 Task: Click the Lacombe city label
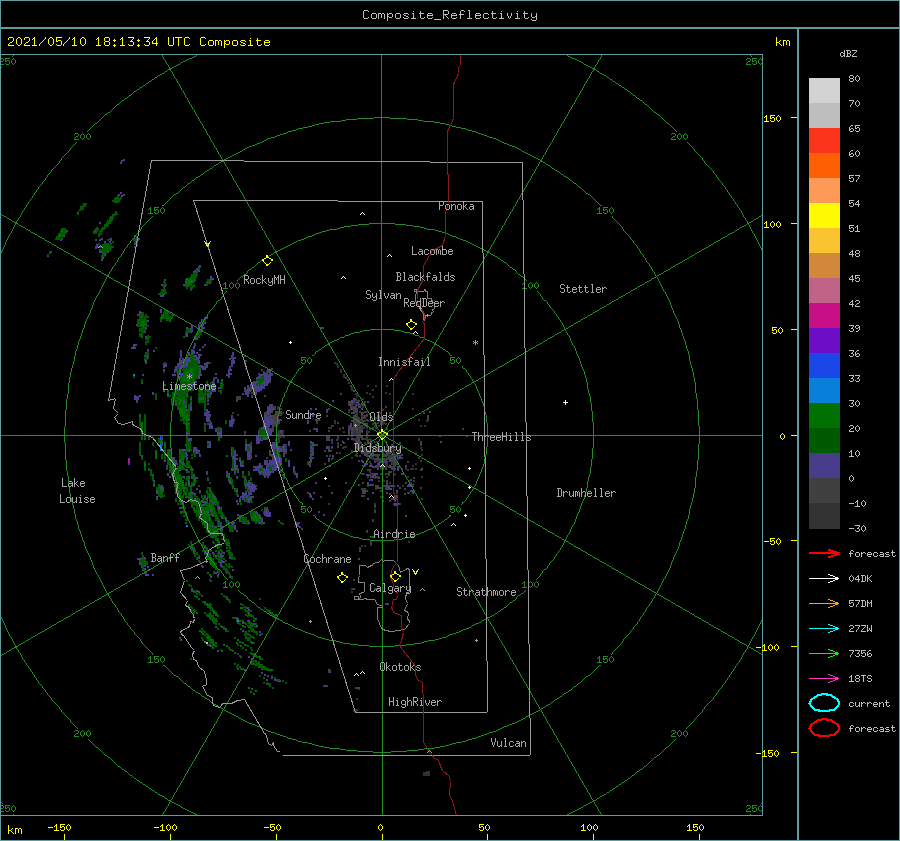click(x=432, y=251)
